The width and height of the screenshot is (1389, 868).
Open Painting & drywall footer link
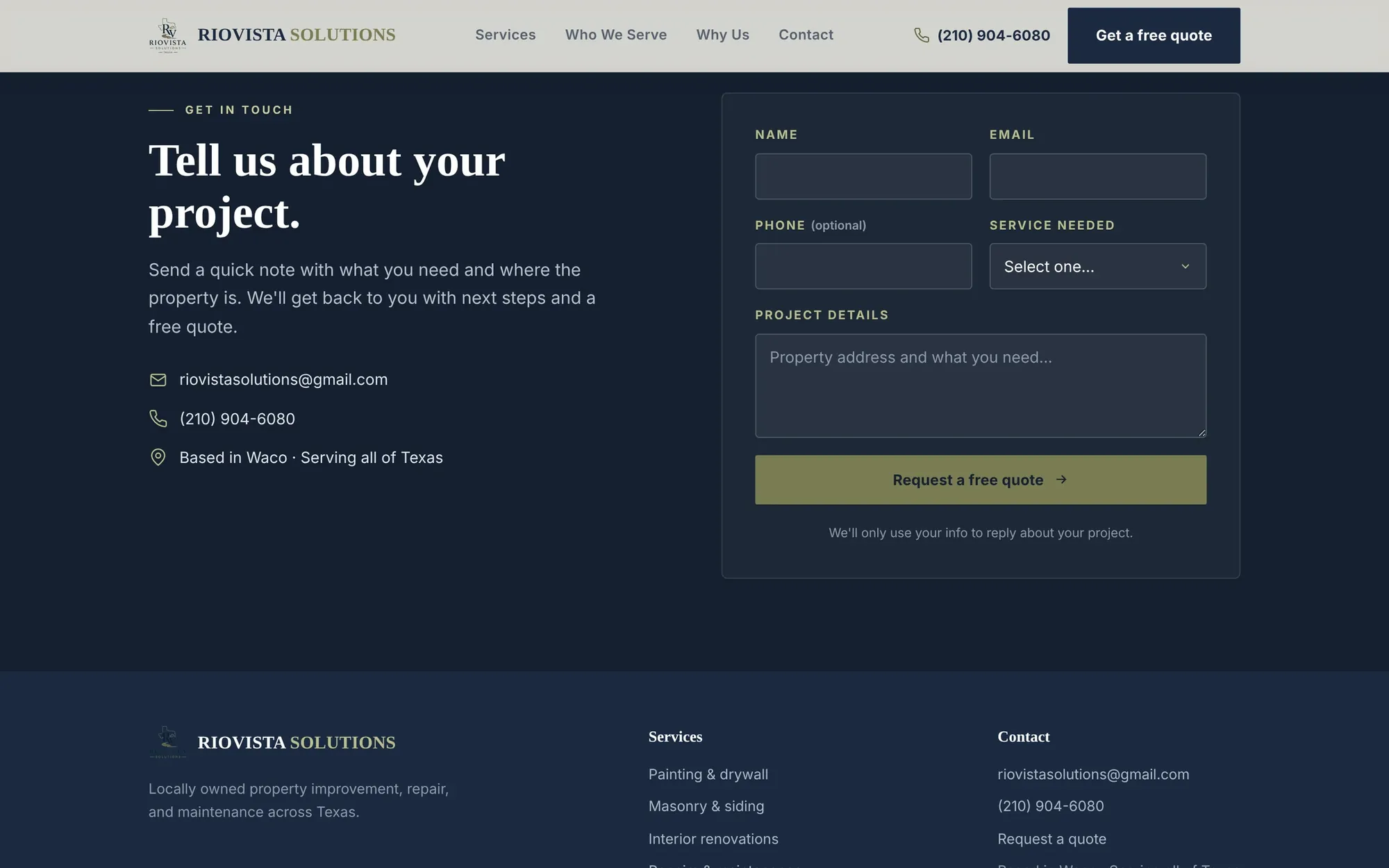pos(708,774)
